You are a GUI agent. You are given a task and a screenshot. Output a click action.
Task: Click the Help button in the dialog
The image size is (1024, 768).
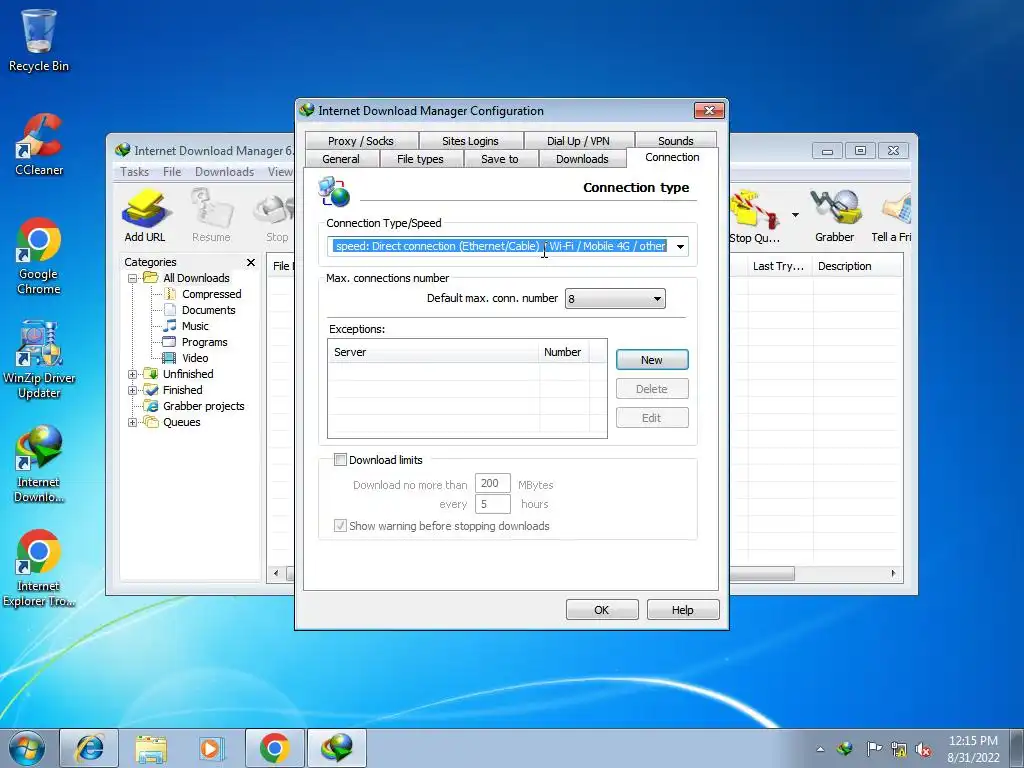click(x=682, y=610)
